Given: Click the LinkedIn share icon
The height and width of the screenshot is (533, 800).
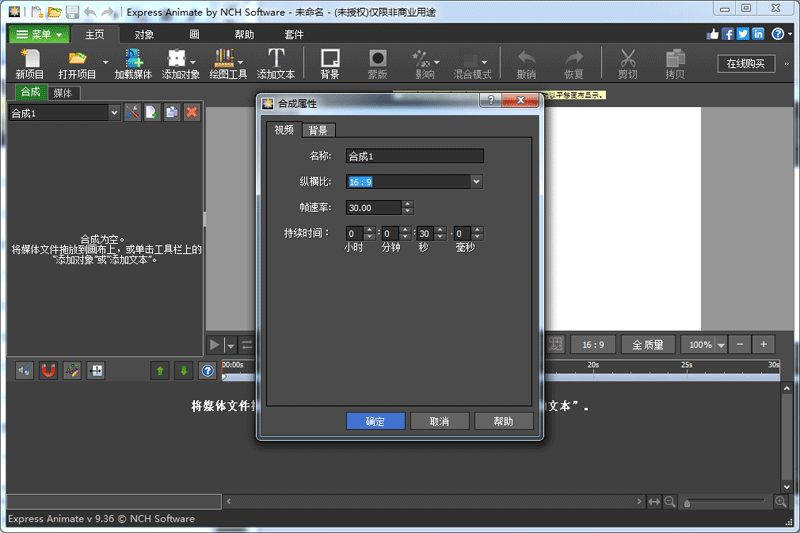Looking at the screenshot, I should click(758, 34).
